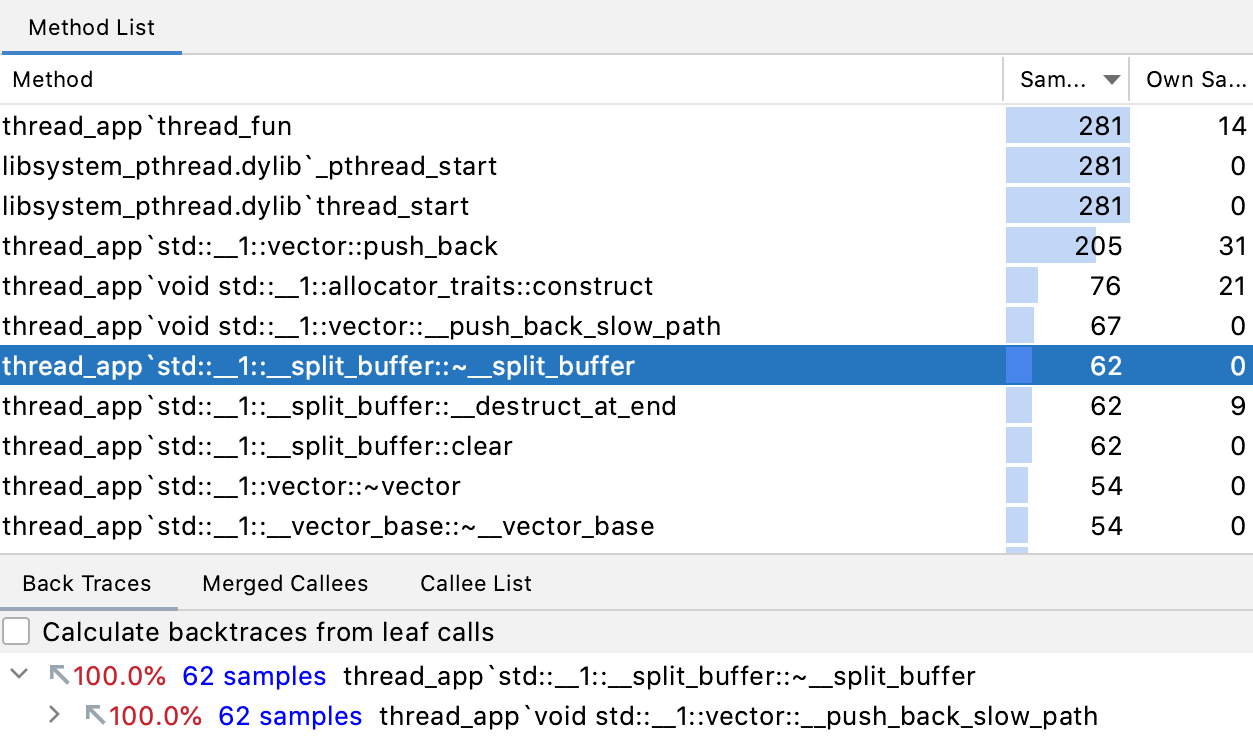Sort by the Own Samples column header
The image size is (1253, 756).
pos(1192,80)
